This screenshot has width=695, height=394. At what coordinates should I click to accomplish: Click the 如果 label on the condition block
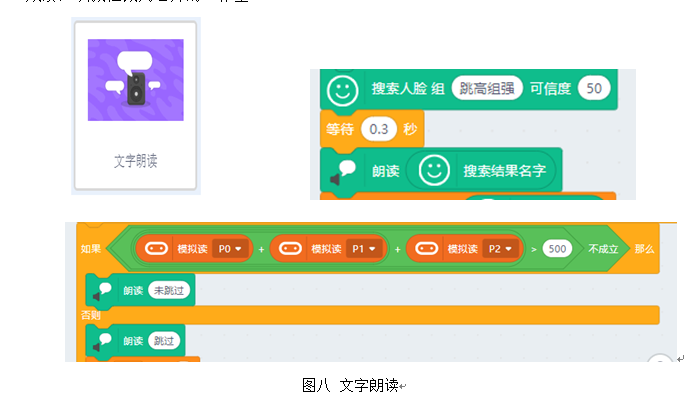pyautogui.click(x=90, y=249)
